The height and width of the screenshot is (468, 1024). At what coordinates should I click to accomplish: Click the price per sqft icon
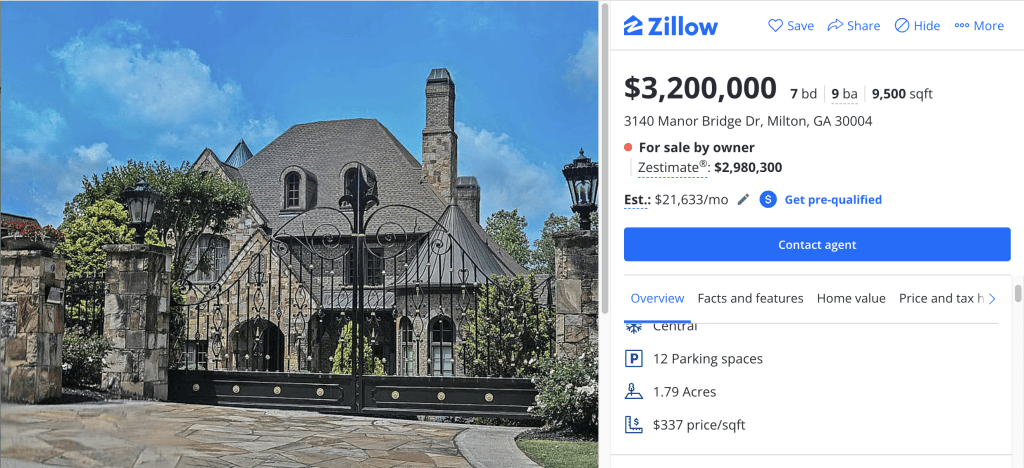(x=633, y=425)
